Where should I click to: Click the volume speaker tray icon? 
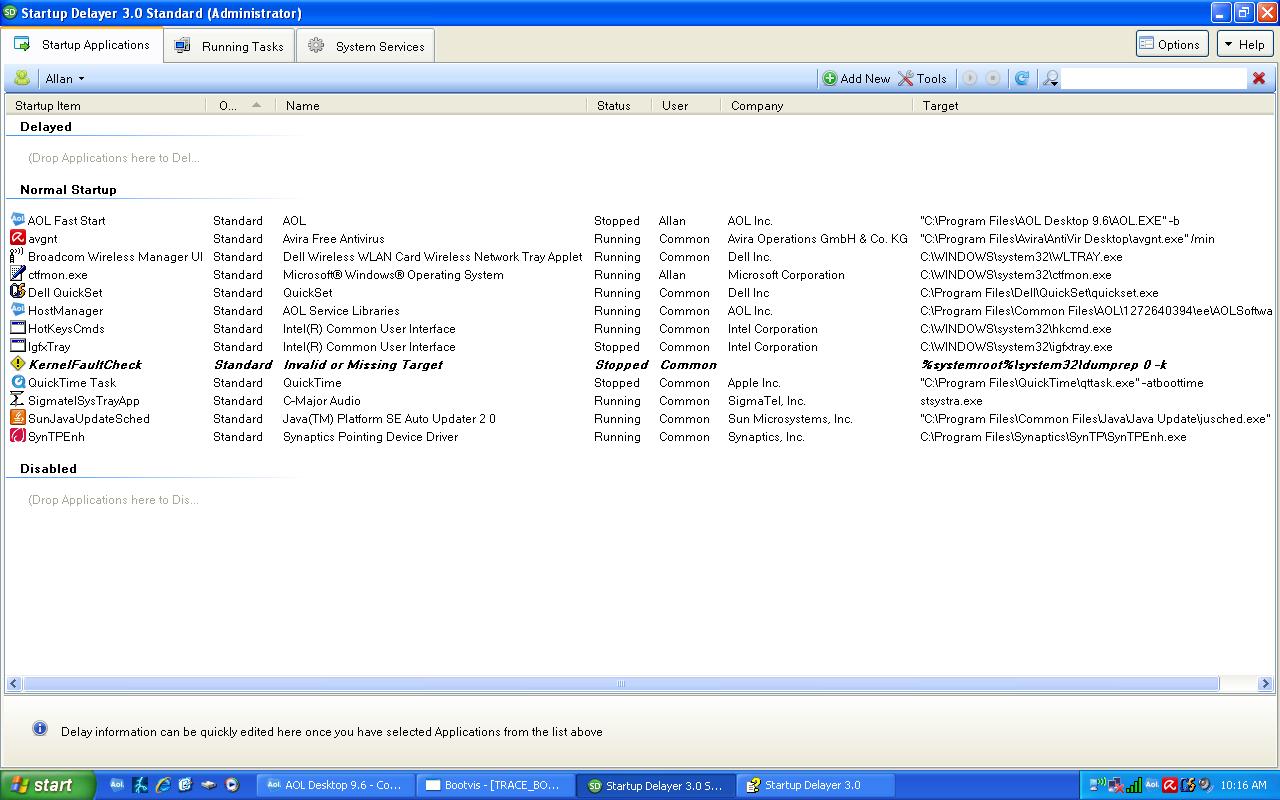click(1205, 785)
